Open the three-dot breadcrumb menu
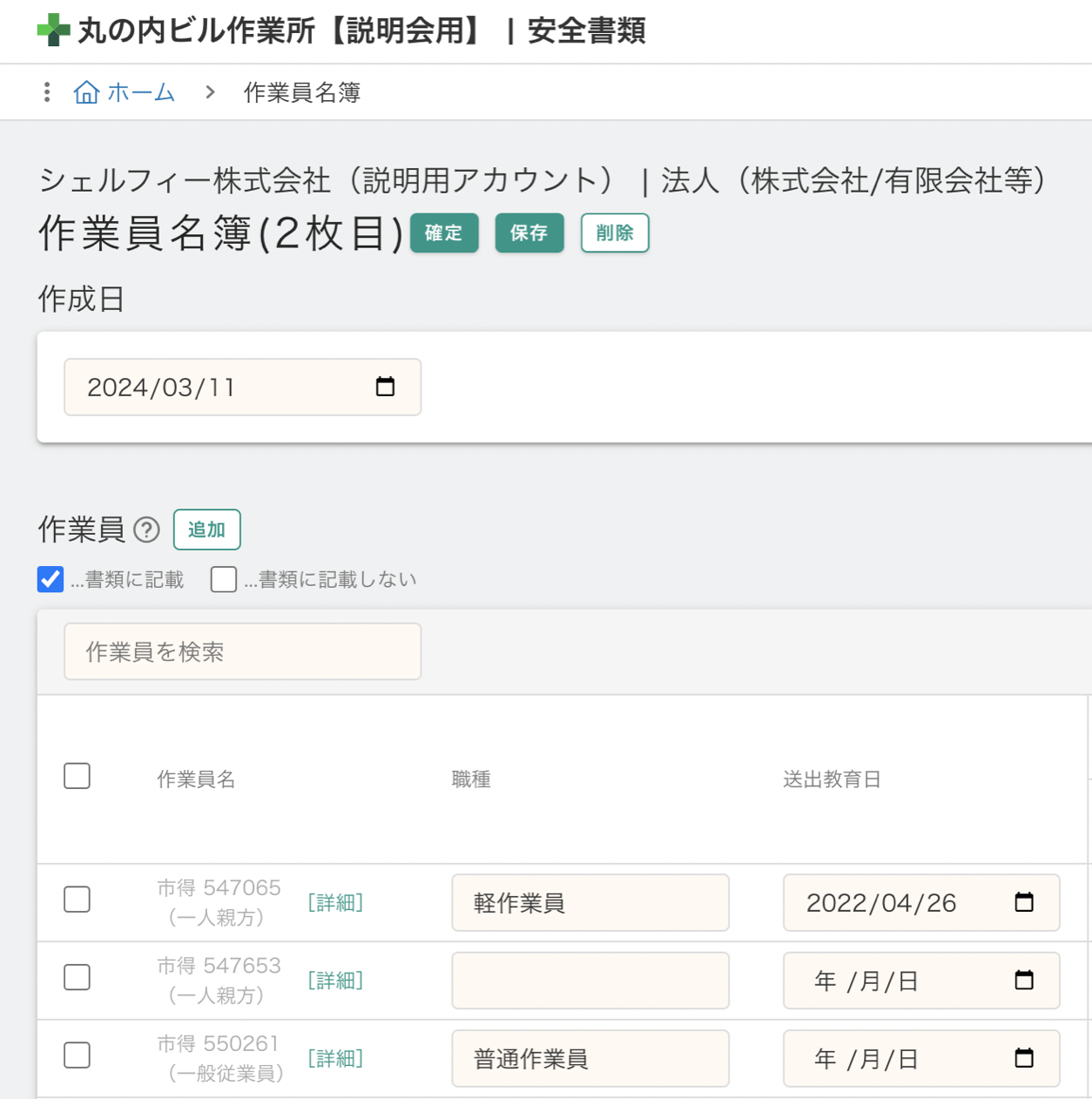This screenshot has width=1092, height=1099. tap(47, 92)
